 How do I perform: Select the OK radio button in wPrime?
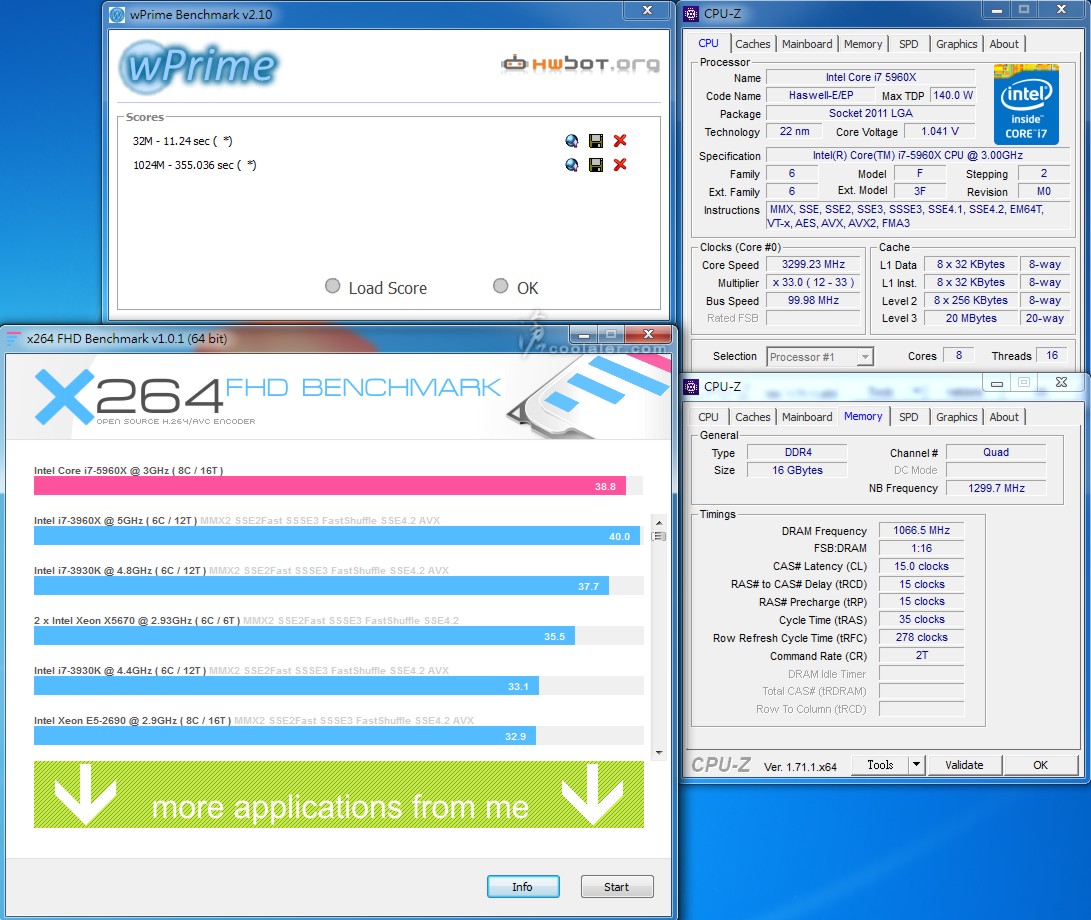click(x=500, y=286)
